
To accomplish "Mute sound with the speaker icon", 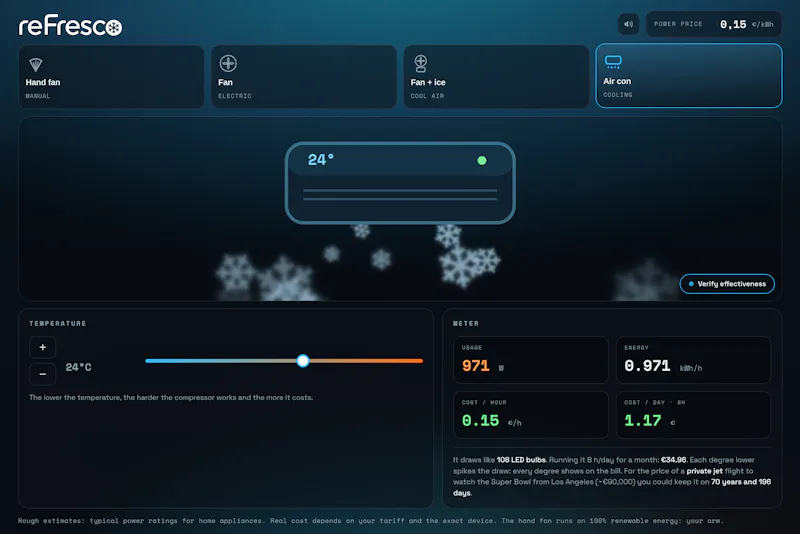I will click(x=629, y=24).
